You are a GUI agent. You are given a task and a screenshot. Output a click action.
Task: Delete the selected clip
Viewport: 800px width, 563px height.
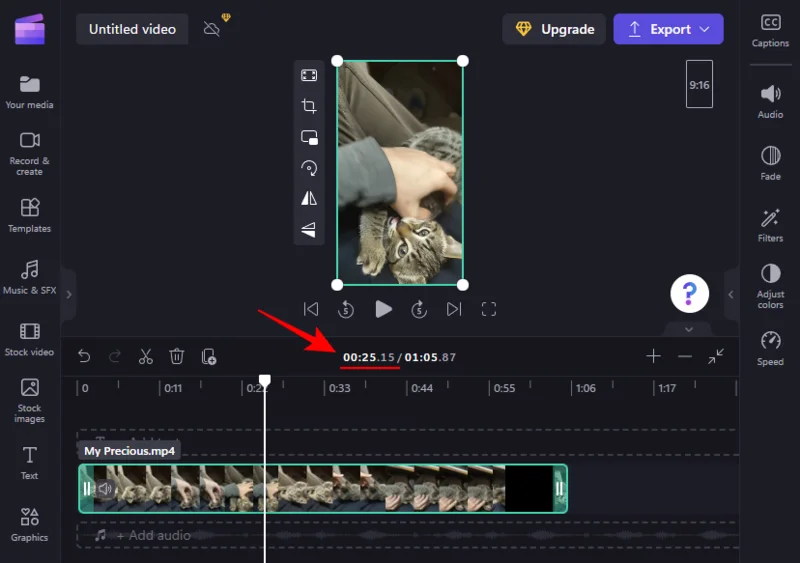coord(177,356)
